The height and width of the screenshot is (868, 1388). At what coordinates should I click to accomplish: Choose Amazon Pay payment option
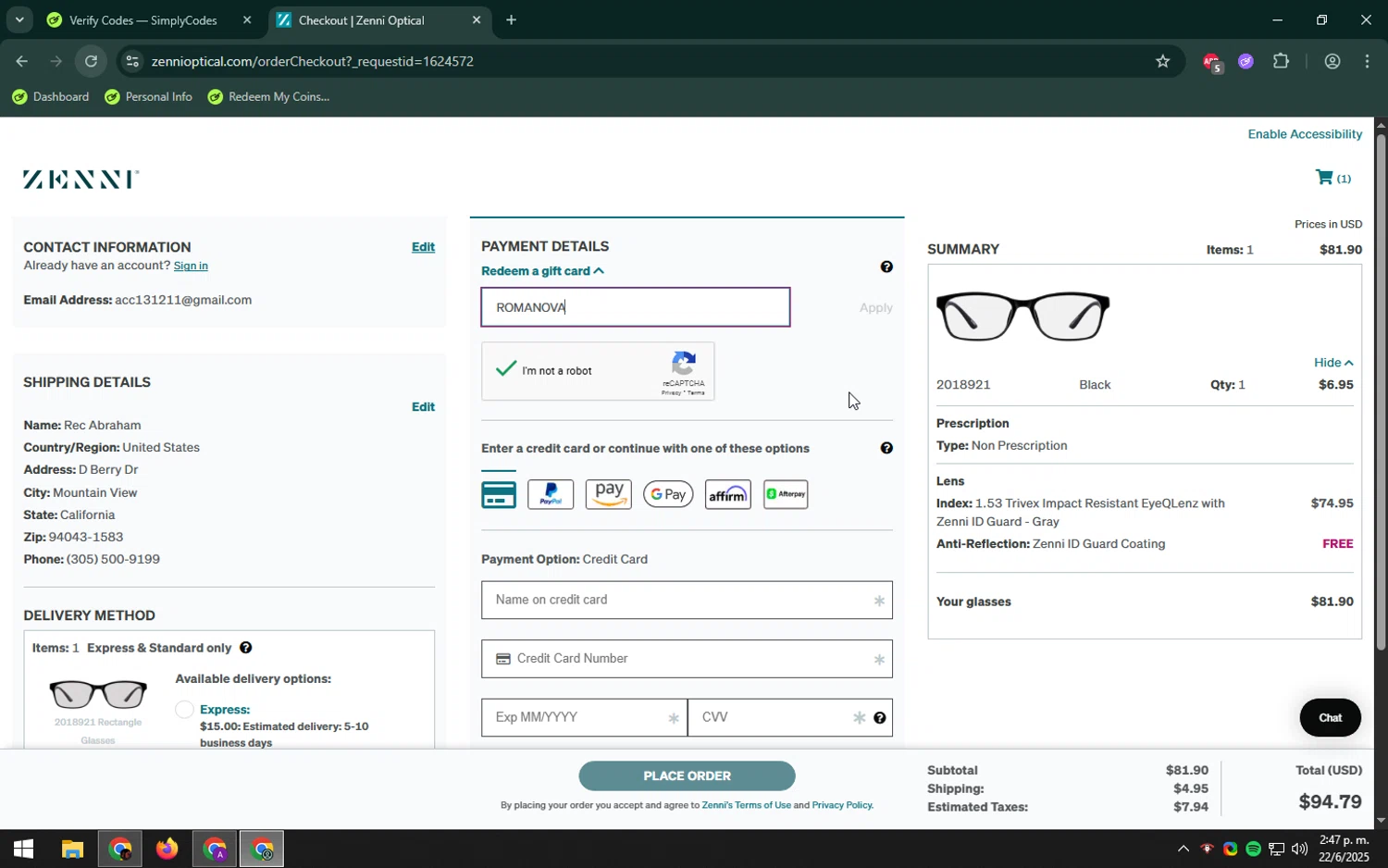609,495
